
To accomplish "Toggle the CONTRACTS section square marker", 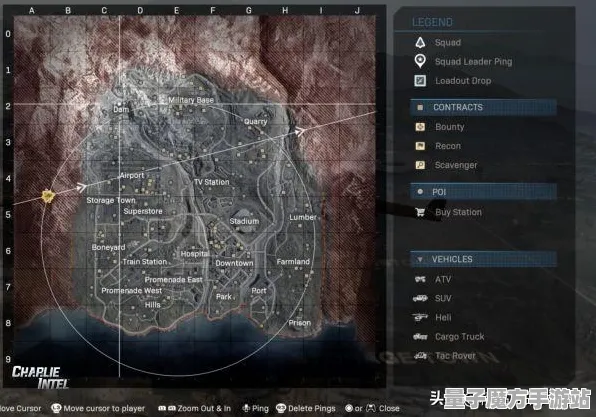I will (x=420, y=108).
